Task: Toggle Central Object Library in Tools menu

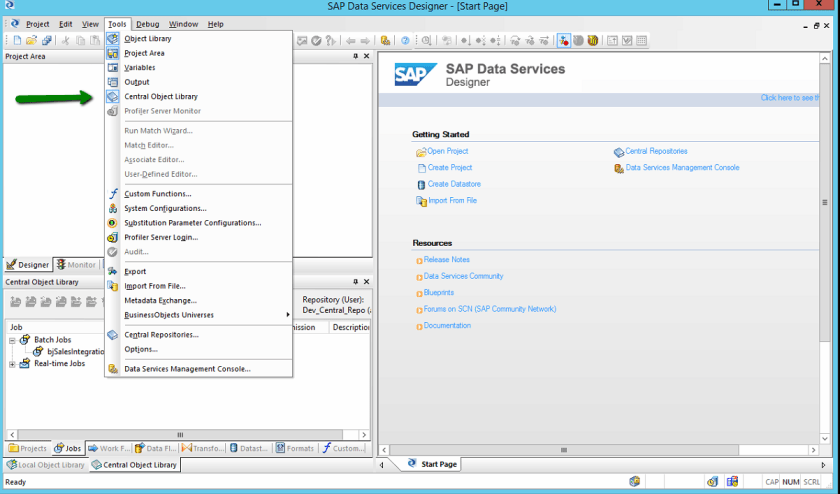Action: tap(160, 97)
